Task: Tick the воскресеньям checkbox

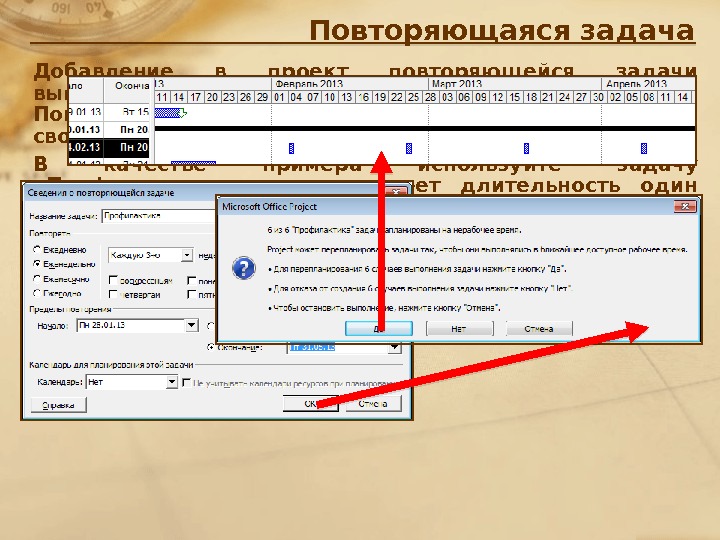Action: click(113, 280)
